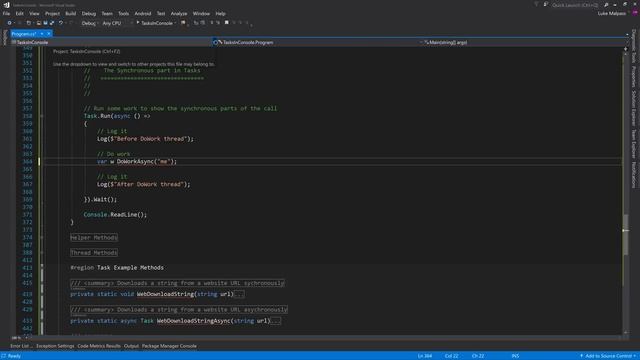Open the Any CPU platform dropdown
The width and height of the screenshot is (640, 360).
(114, 23)
